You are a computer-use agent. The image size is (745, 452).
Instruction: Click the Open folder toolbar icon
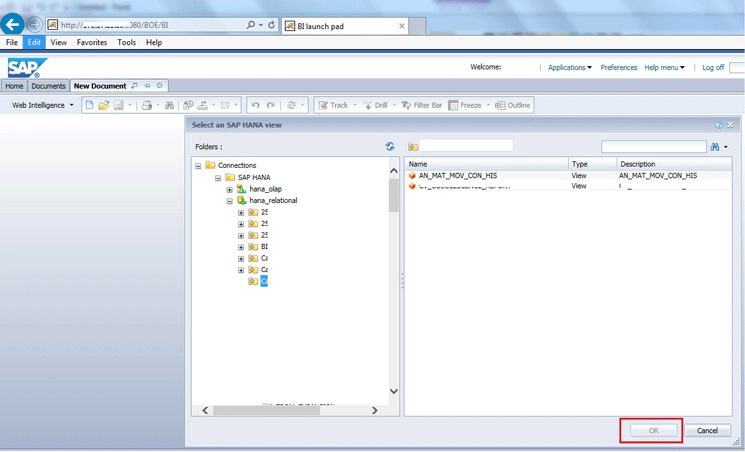[104, 105]
